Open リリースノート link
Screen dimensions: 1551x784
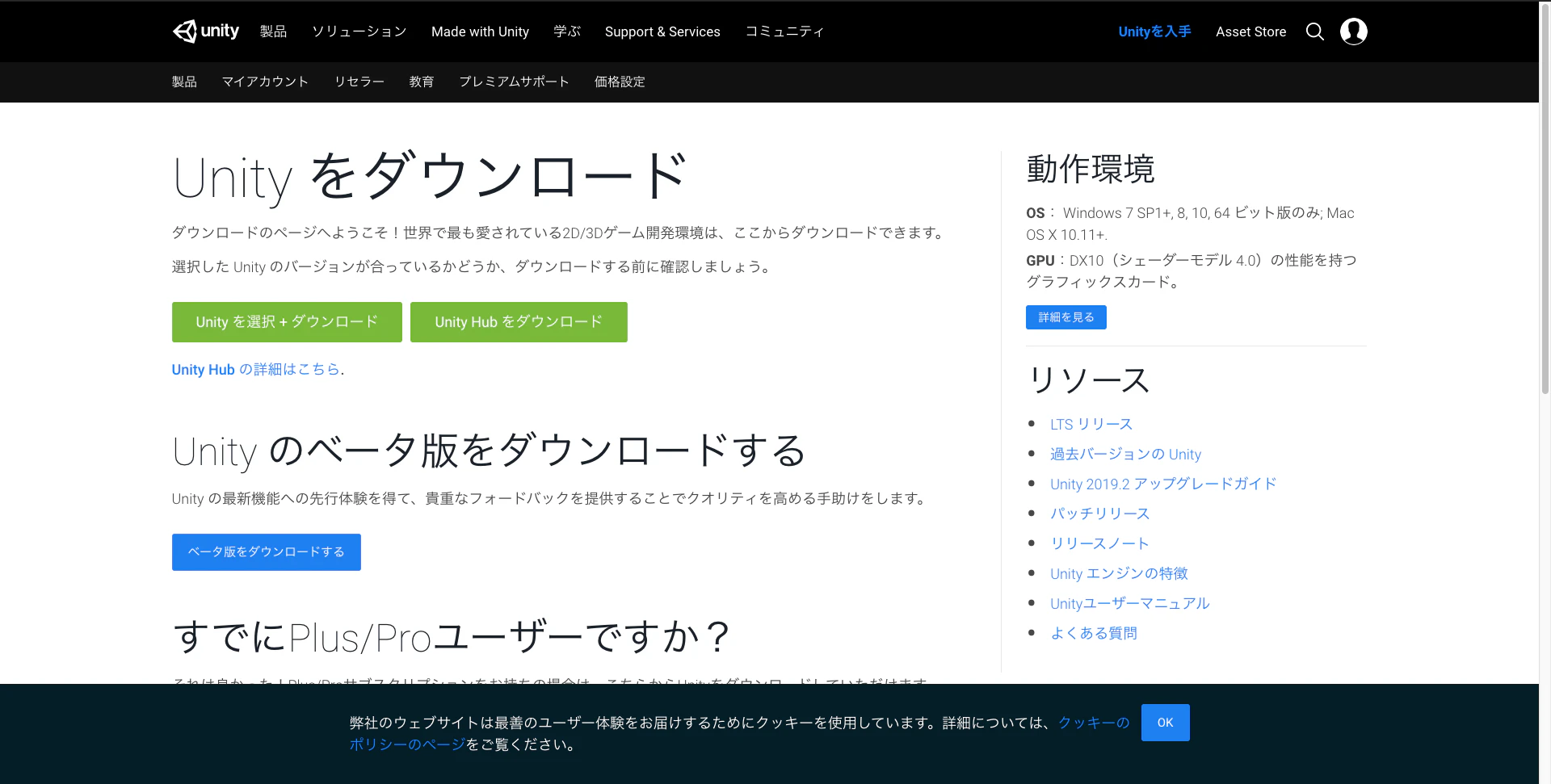pos(1099,543)
